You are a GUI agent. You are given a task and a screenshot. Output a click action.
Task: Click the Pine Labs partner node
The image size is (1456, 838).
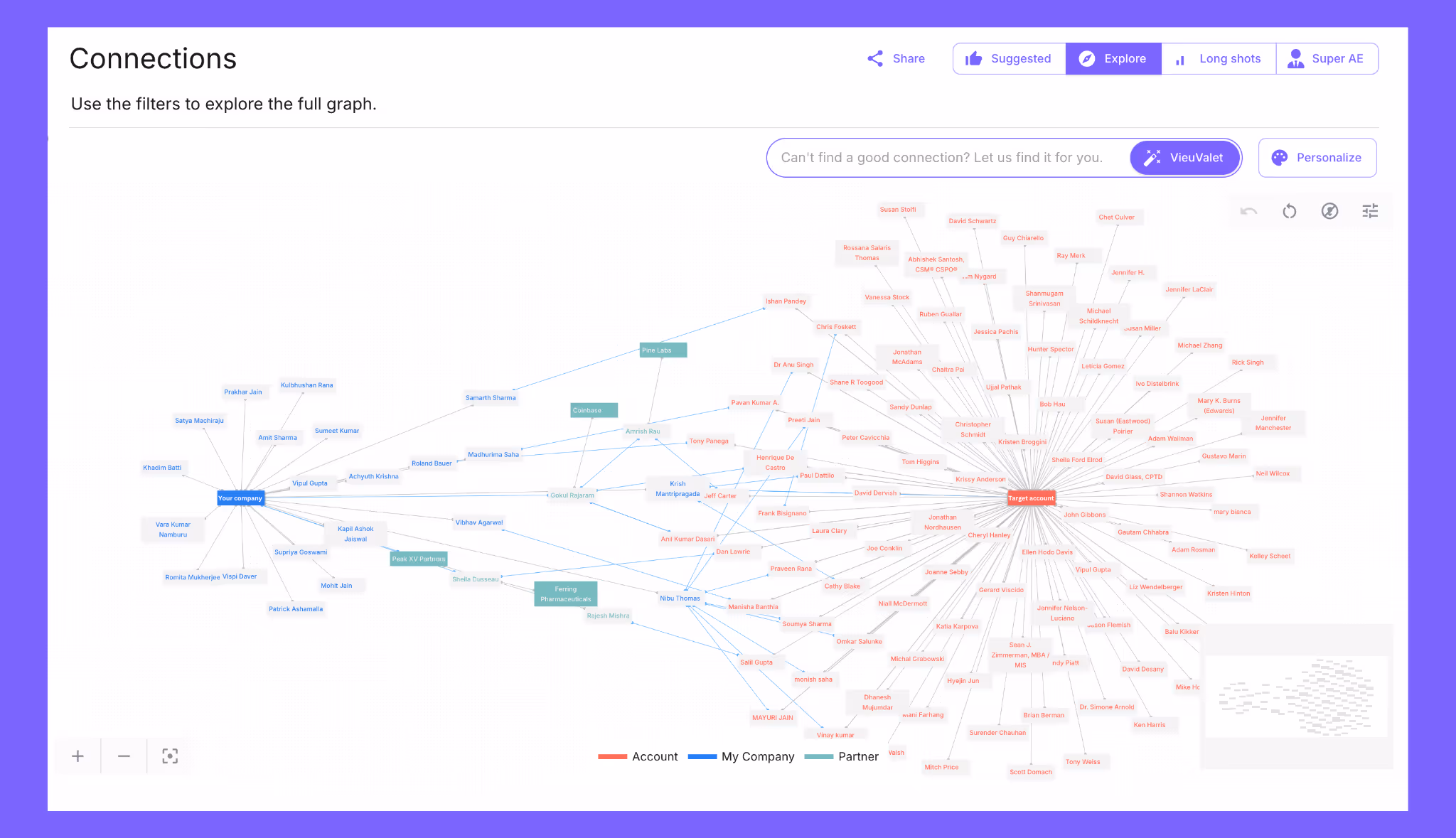pyautogui.click(x=663, y=350)
